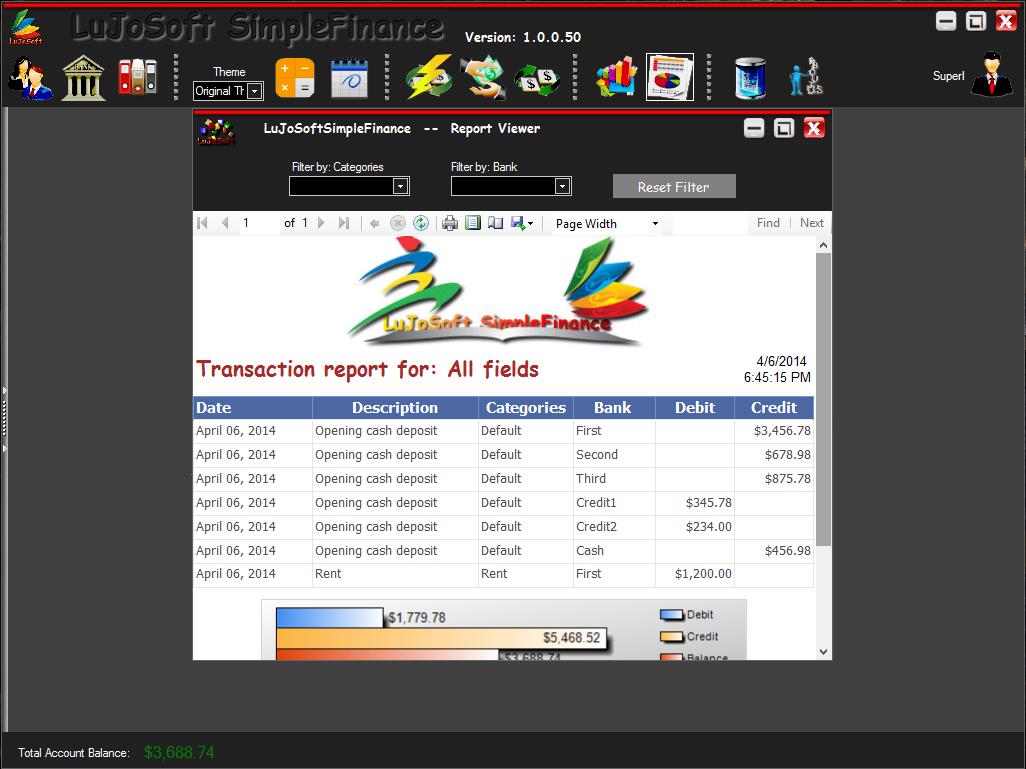1026x769 pixels.
Task: Click the Super user avatar icon
Action: point(992,75)
